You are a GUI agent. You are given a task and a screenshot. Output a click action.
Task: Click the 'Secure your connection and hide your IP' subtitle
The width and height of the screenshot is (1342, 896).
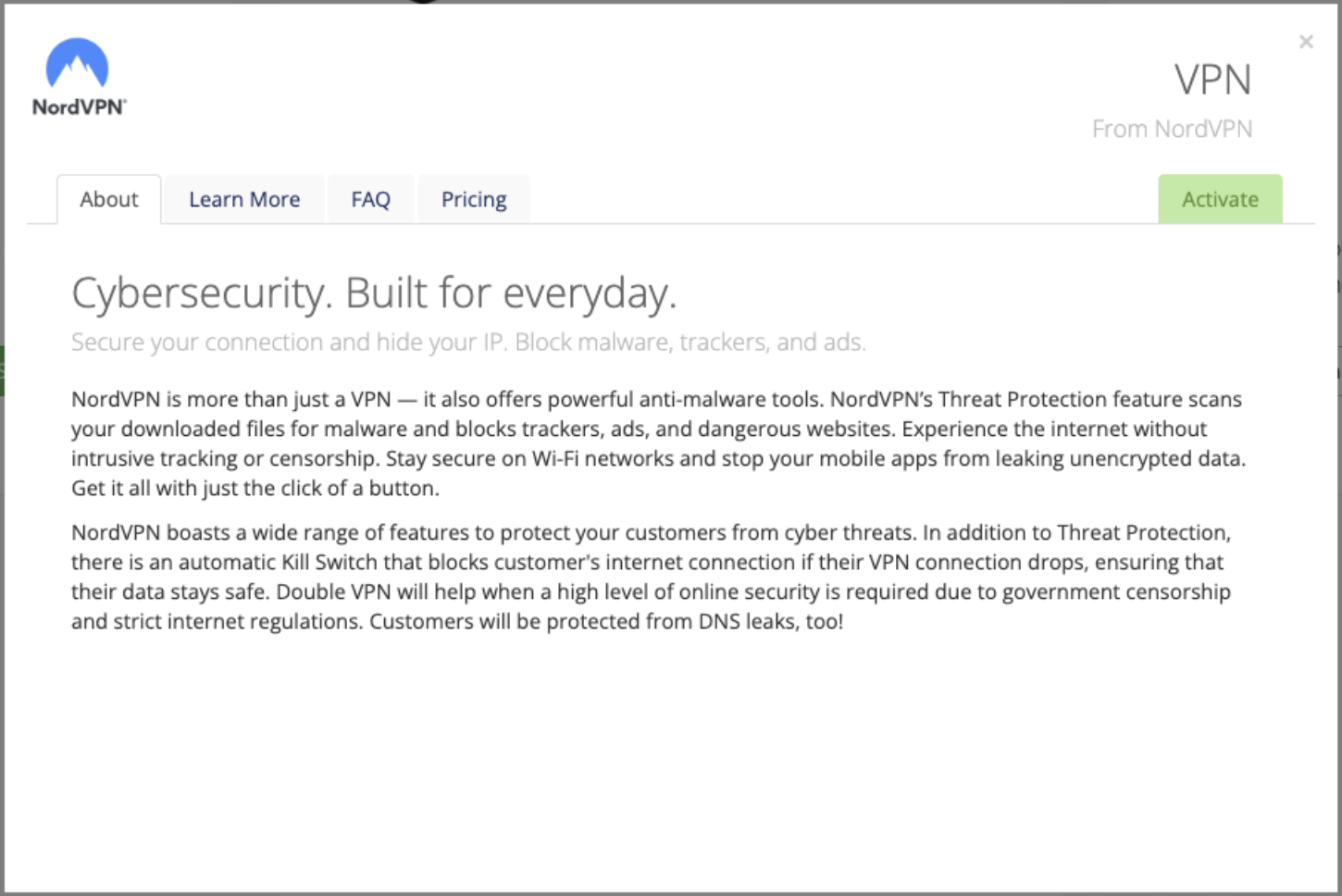pos(468,342)
